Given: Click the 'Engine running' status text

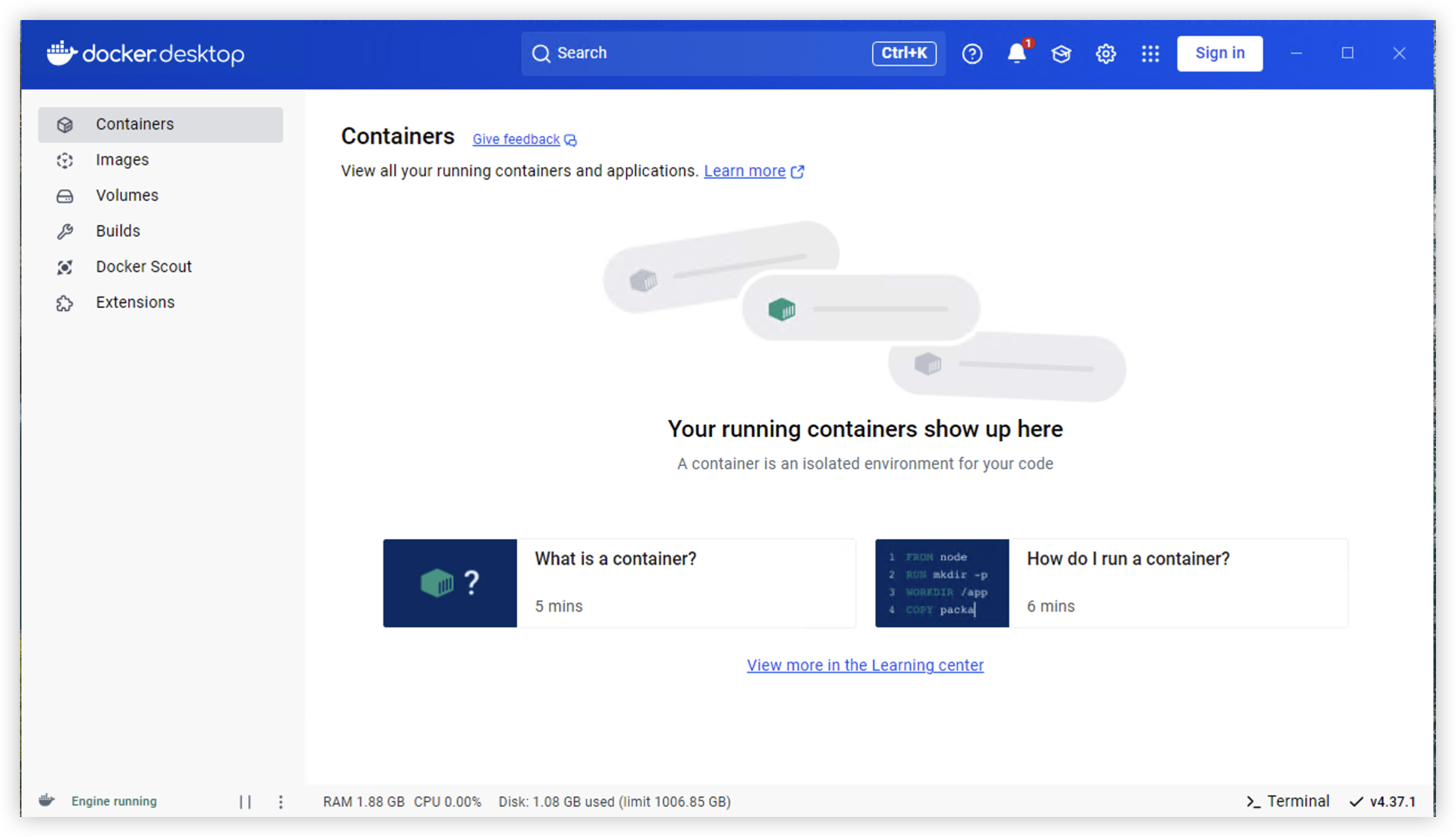Looking at the screenshot, I should coord(114,801).
